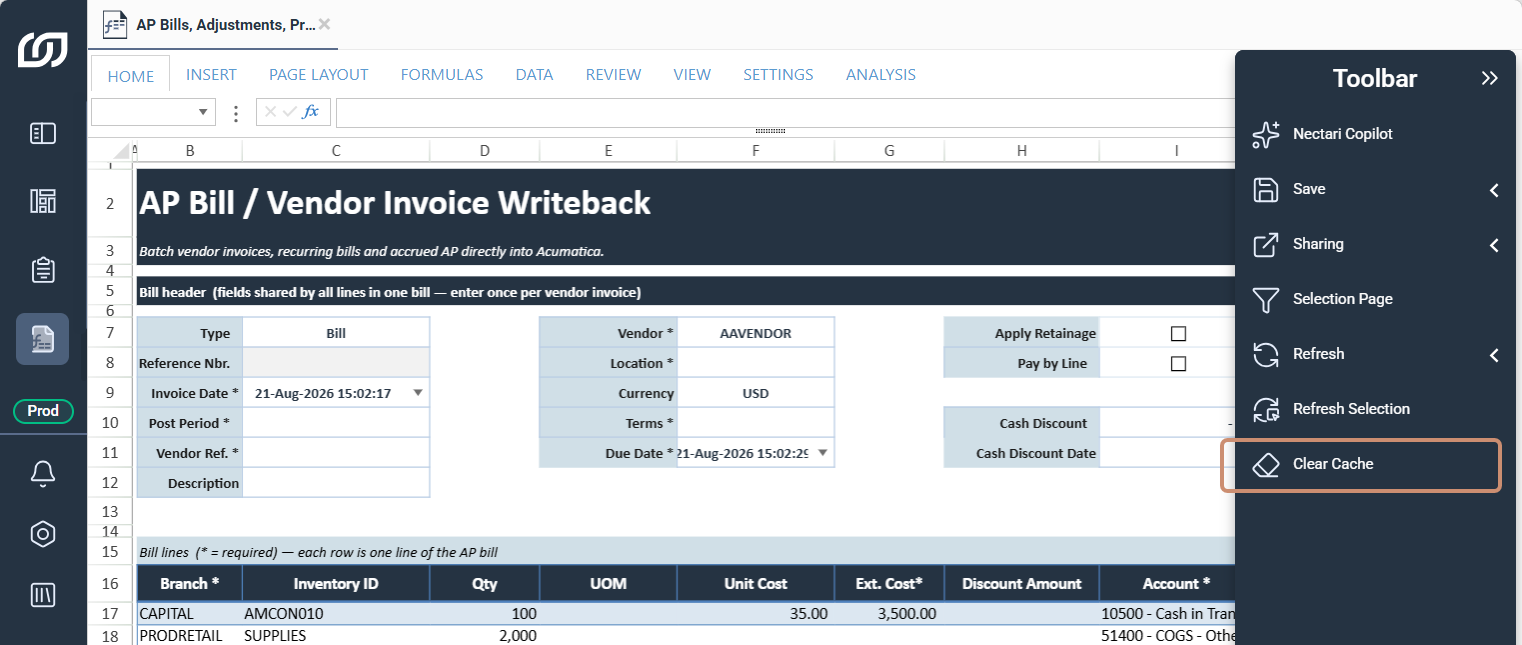Select the active worksheet icon in sidebar
Viewport: 1522px width, 645px height.
coord(43,339)
